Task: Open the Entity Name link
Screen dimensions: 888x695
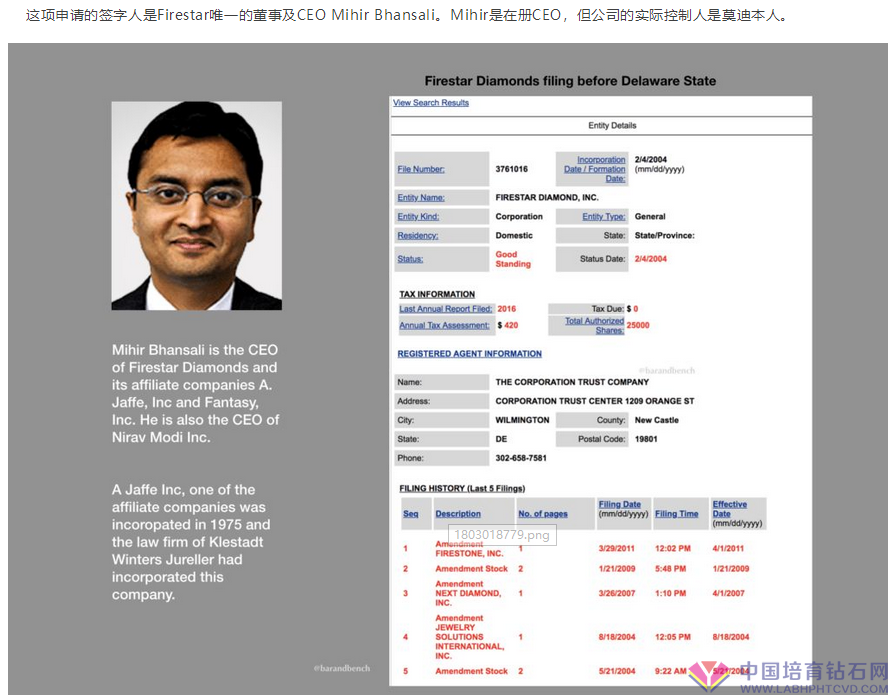Action: click(421, 197)
